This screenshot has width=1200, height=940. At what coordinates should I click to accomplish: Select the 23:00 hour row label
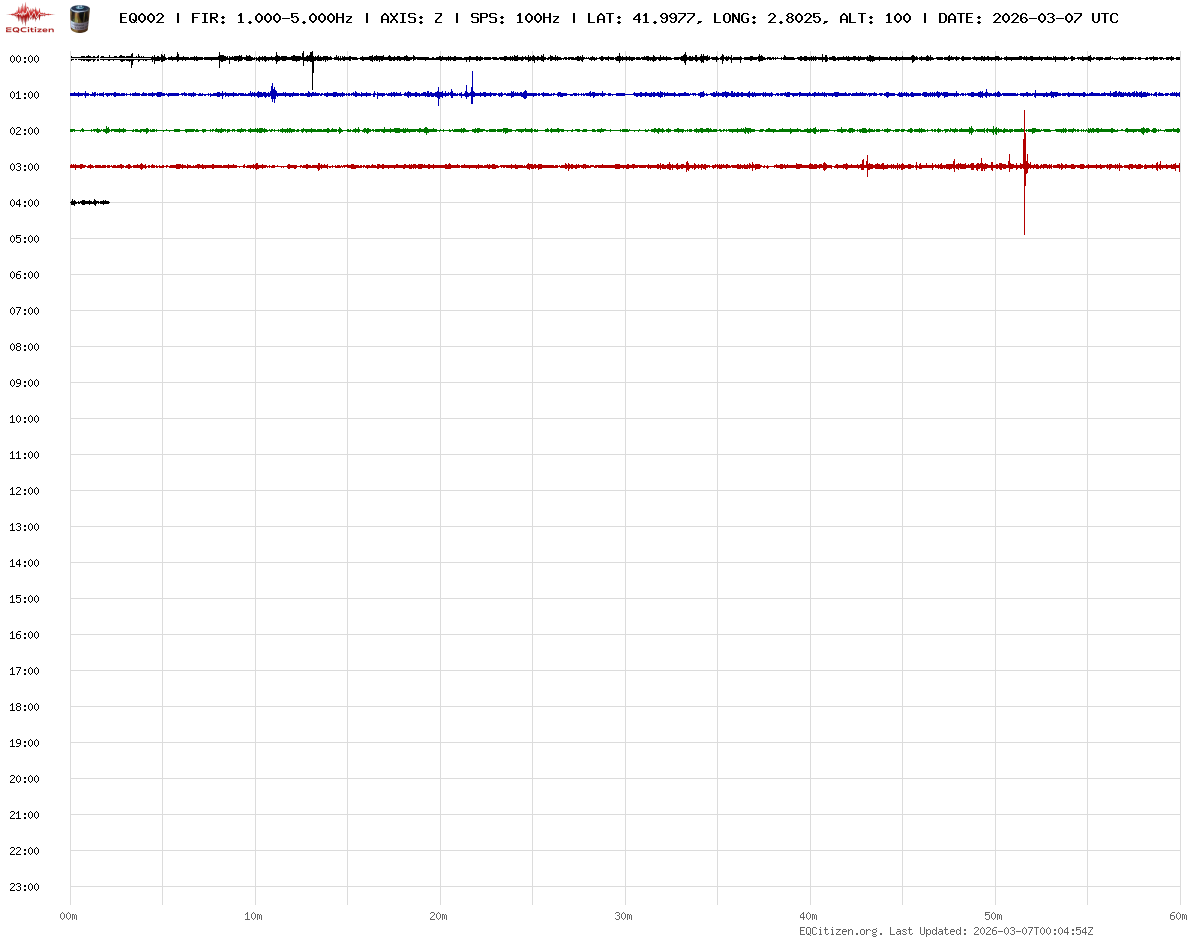24,887
